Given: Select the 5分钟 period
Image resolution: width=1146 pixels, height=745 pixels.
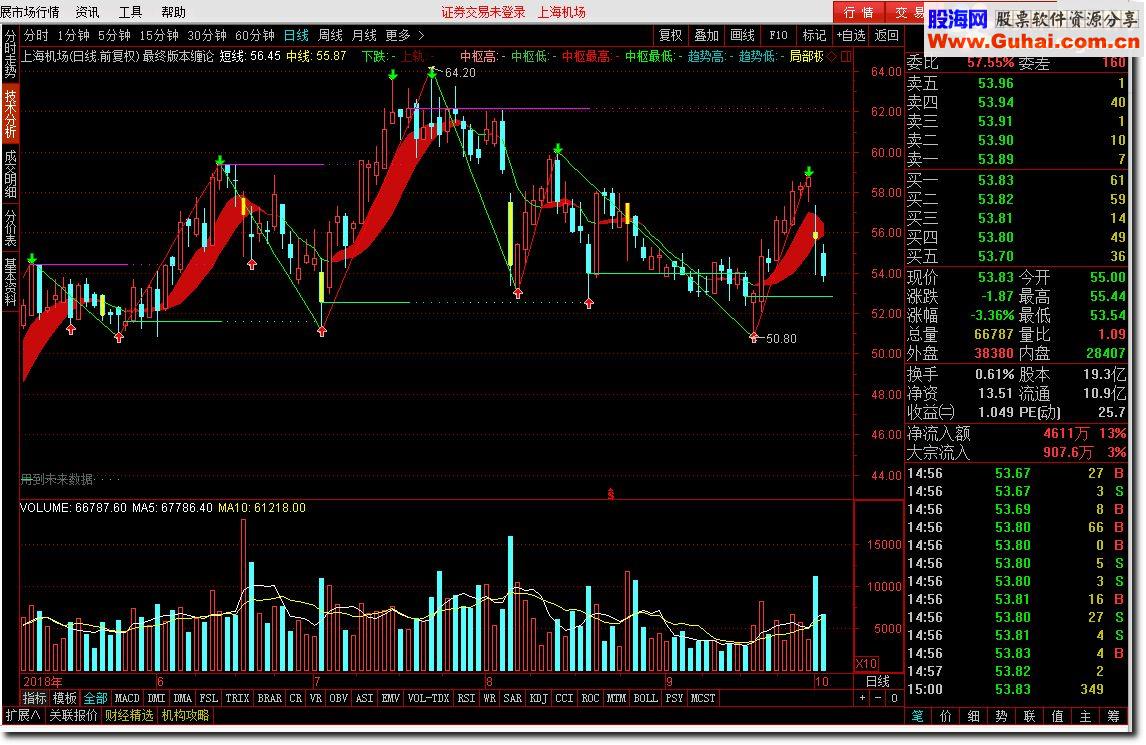Looking at the screenshot, I should [x=114, y=35].
